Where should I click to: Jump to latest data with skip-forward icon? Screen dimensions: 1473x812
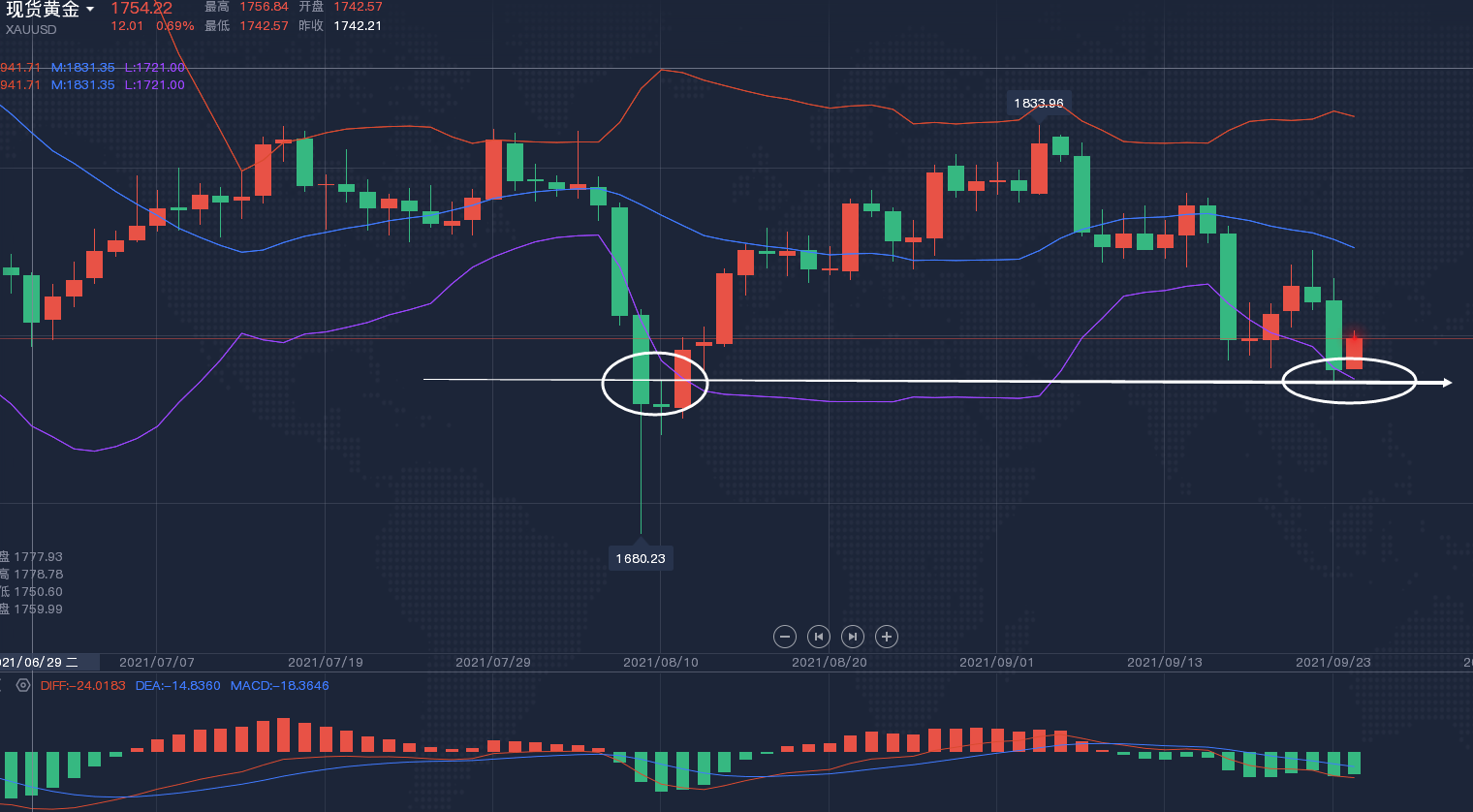tap(853, 637)
